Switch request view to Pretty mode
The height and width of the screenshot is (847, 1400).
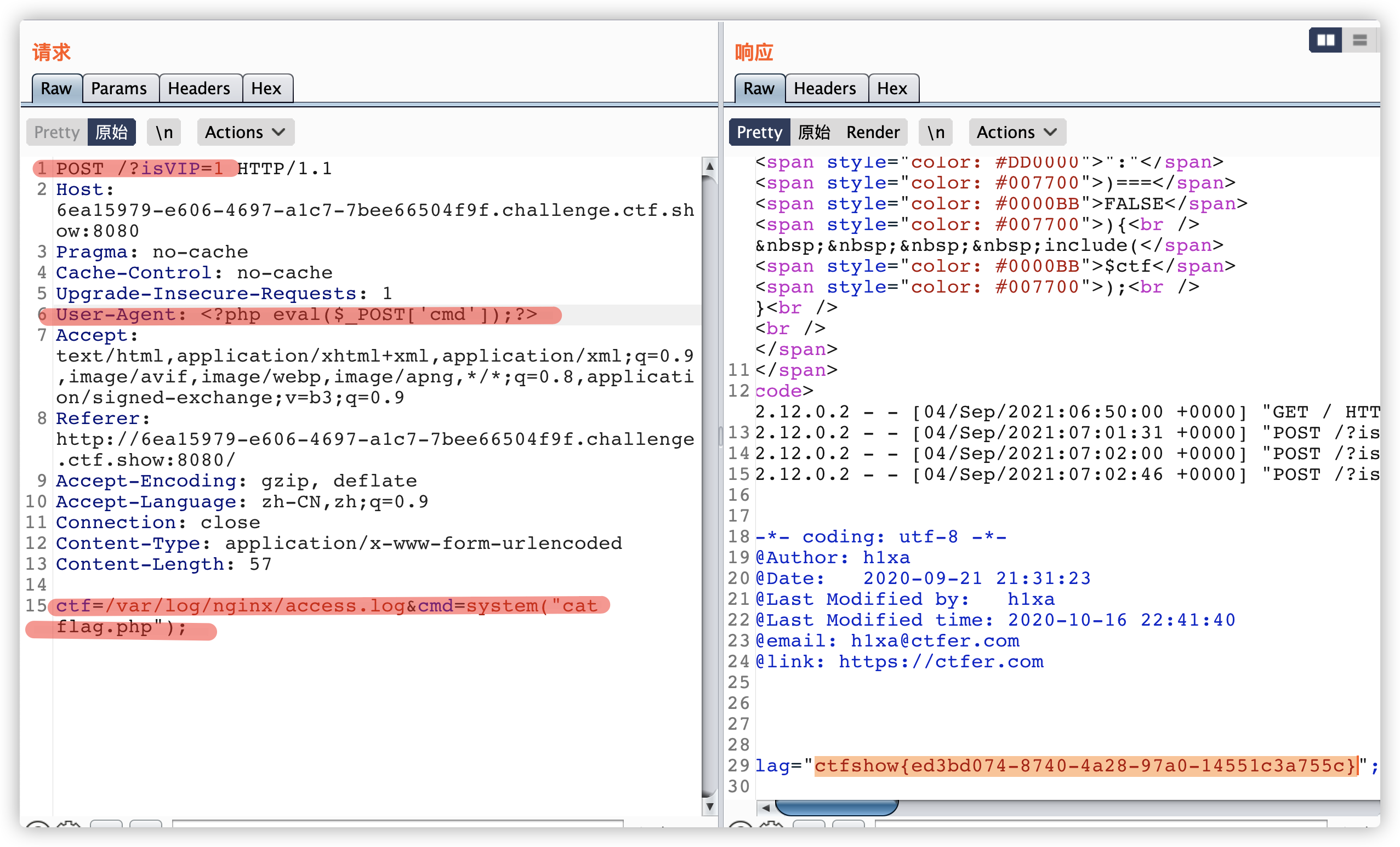pyautogui.click(x=57, y=132)
